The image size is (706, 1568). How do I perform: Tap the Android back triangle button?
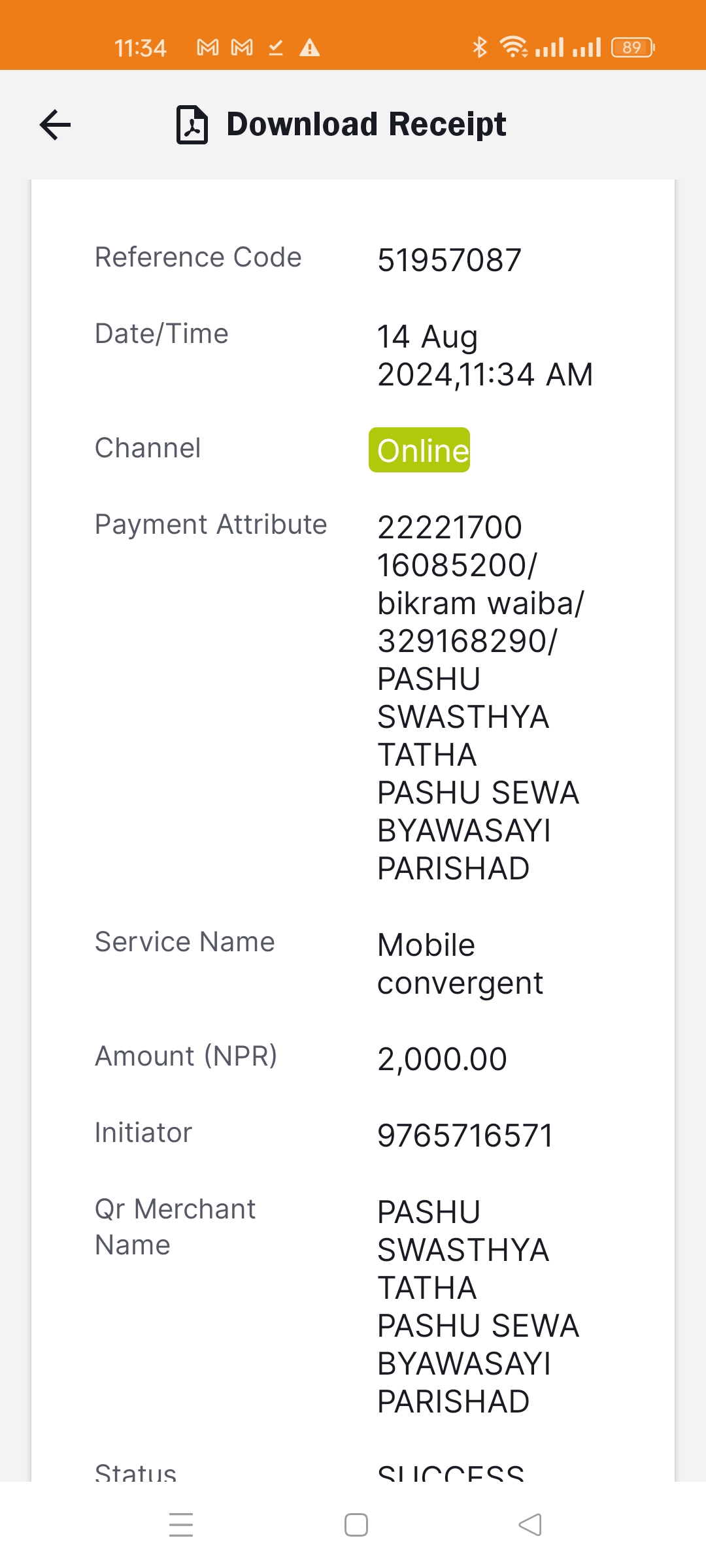click(x=530, y=1525)
